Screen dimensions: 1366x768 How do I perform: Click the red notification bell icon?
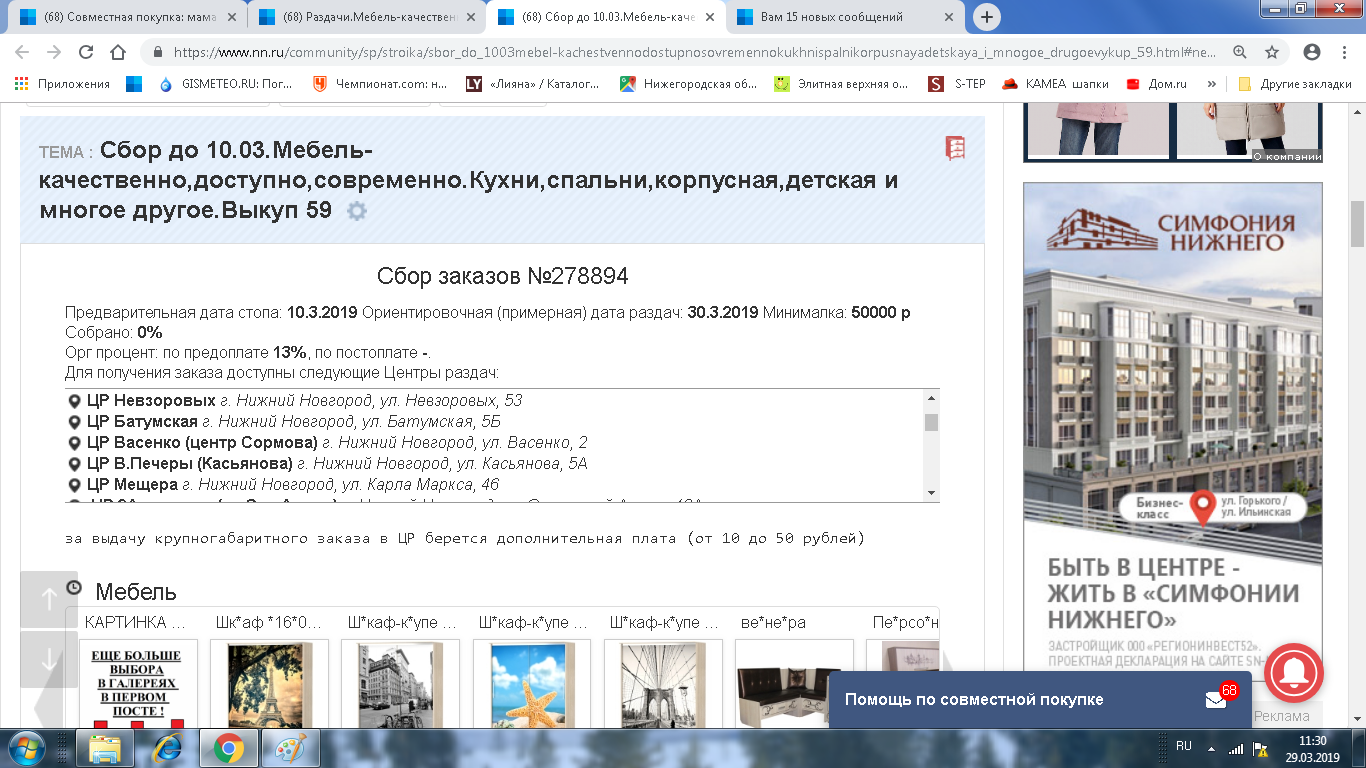pos(1294,676)
